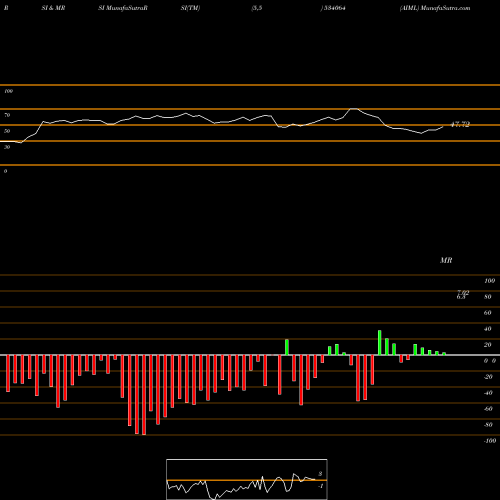Click the '-40' label on the MR axis
Screen dimensions: 500x500
click(488, 393)
